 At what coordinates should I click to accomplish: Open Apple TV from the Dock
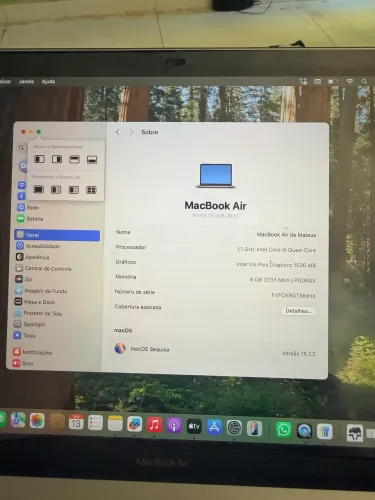(194, 426)
